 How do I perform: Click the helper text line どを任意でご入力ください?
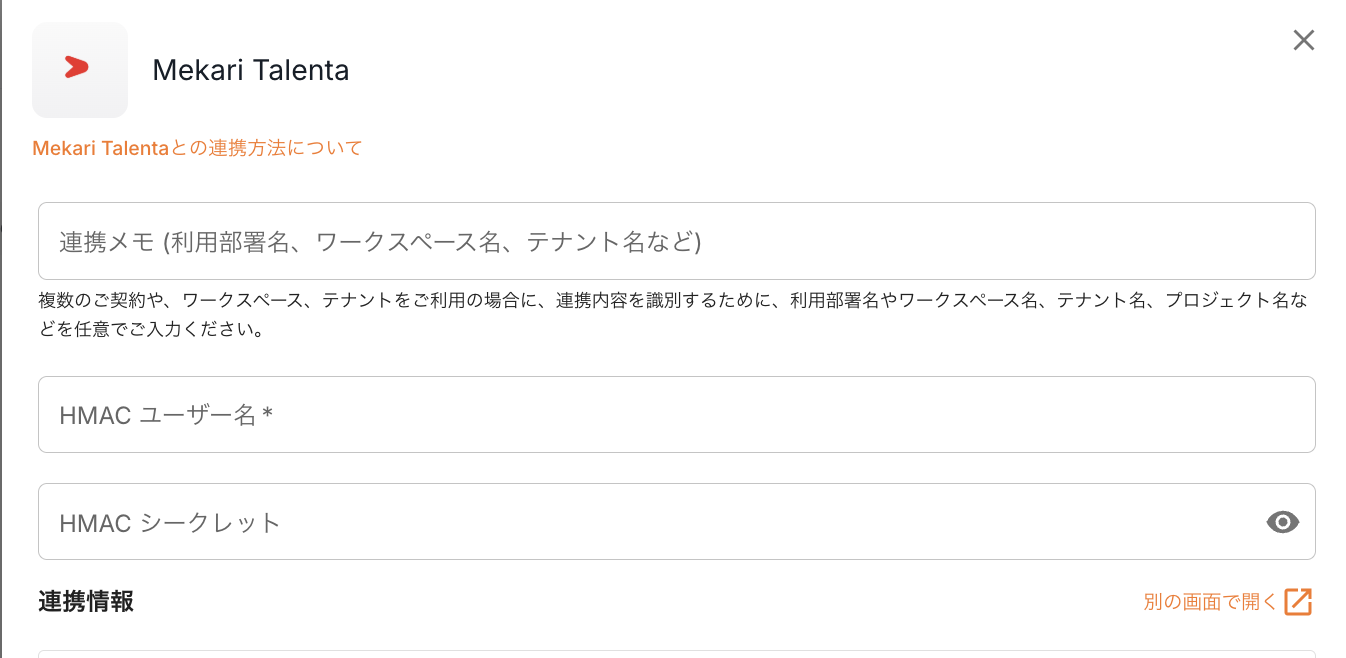[x=151, y=329]
